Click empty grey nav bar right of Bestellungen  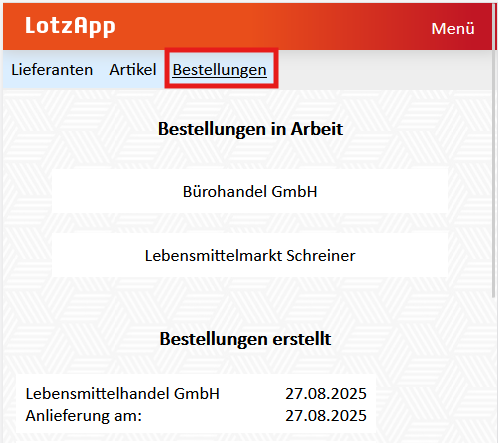pyautogui.click(x=383, y=69)
